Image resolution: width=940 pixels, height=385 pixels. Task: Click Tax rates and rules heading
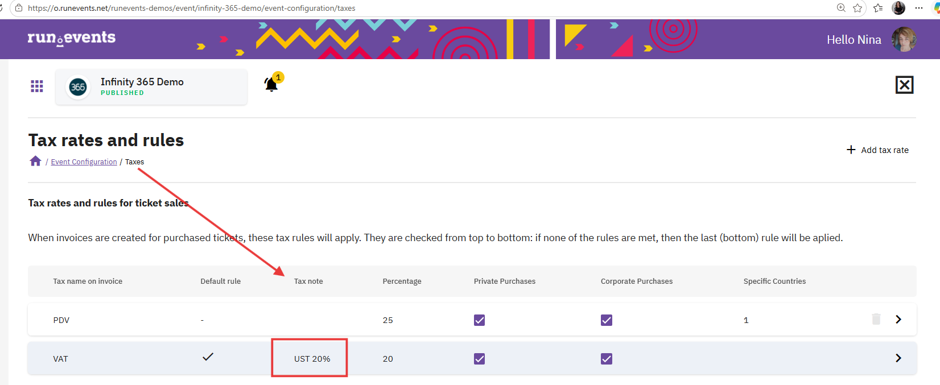coord(106,140)
